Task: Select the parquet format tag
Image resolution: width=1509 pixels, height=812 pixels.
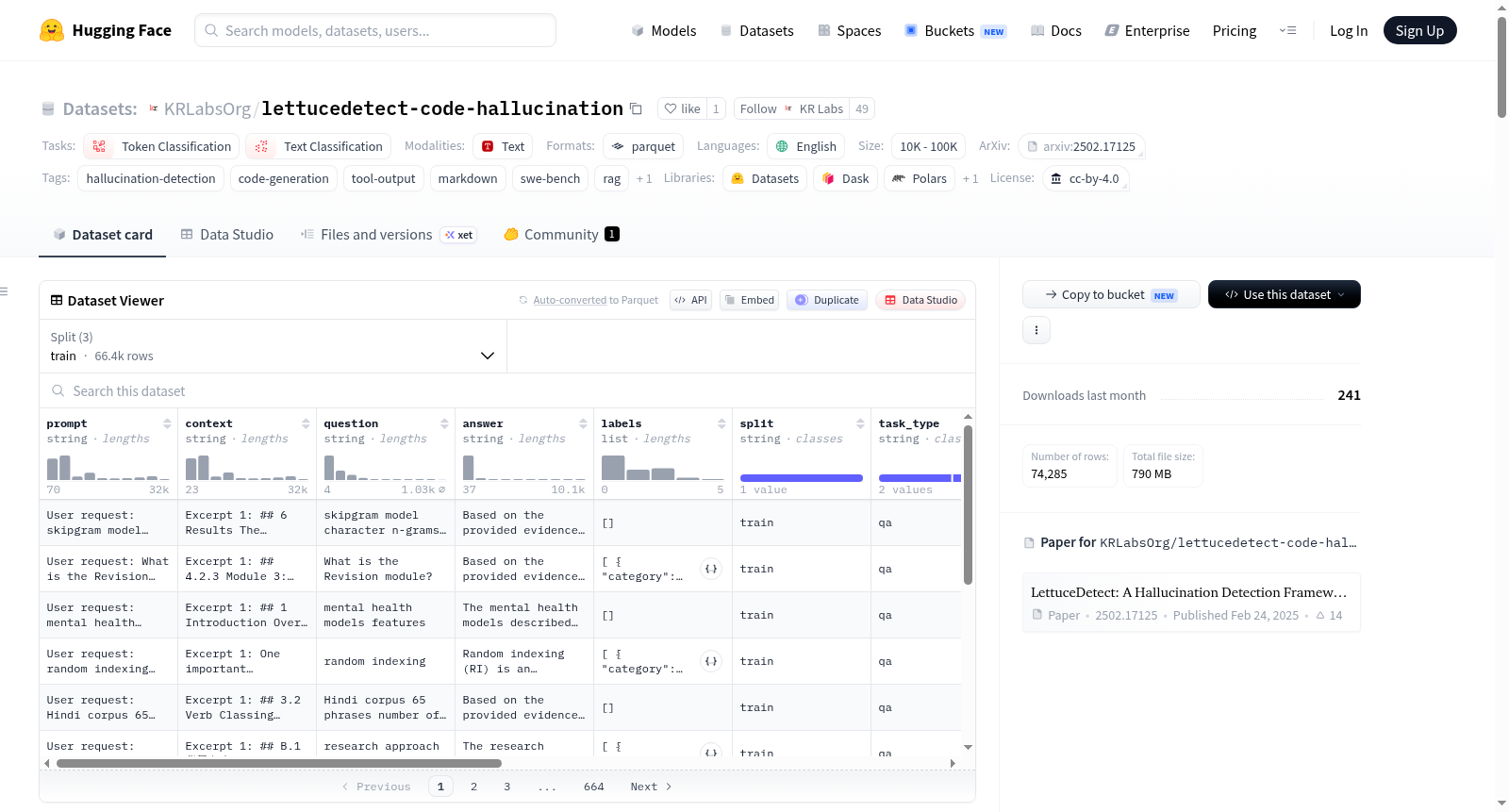Action: (644, 146)
